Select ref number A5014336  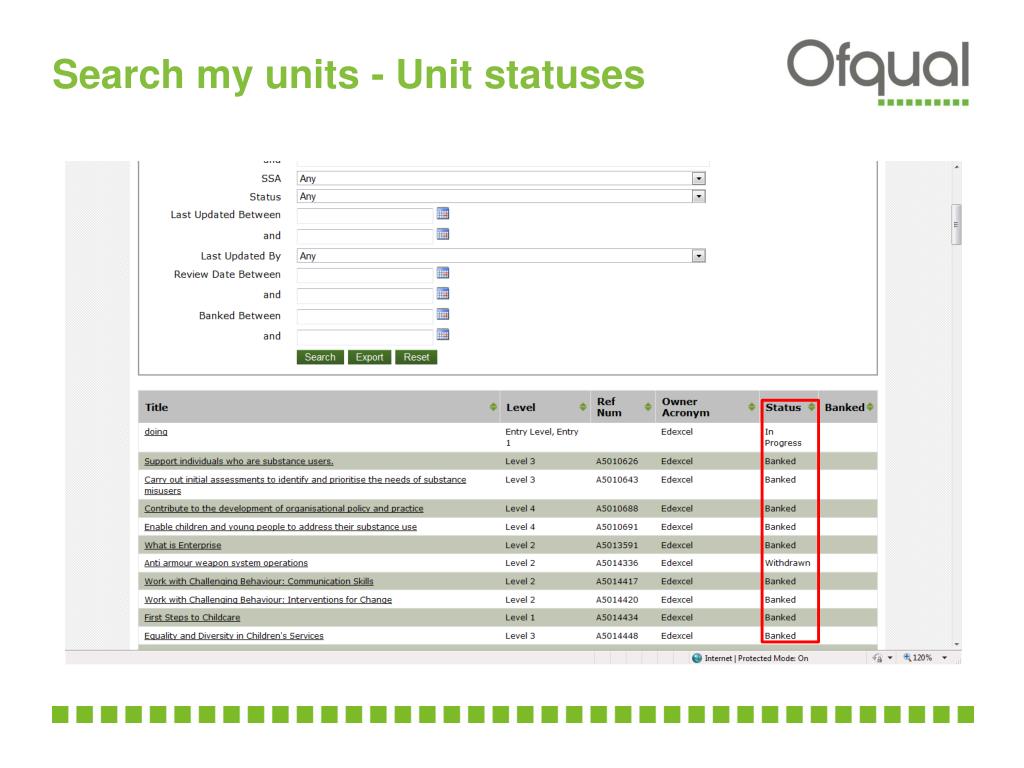click(616, 563)
